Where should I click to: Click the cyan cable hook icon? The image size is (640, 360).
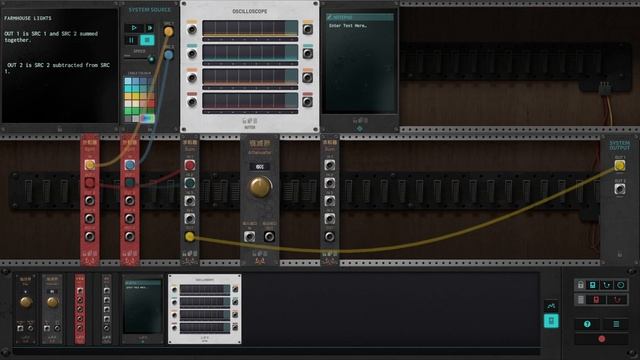point(607,285)
